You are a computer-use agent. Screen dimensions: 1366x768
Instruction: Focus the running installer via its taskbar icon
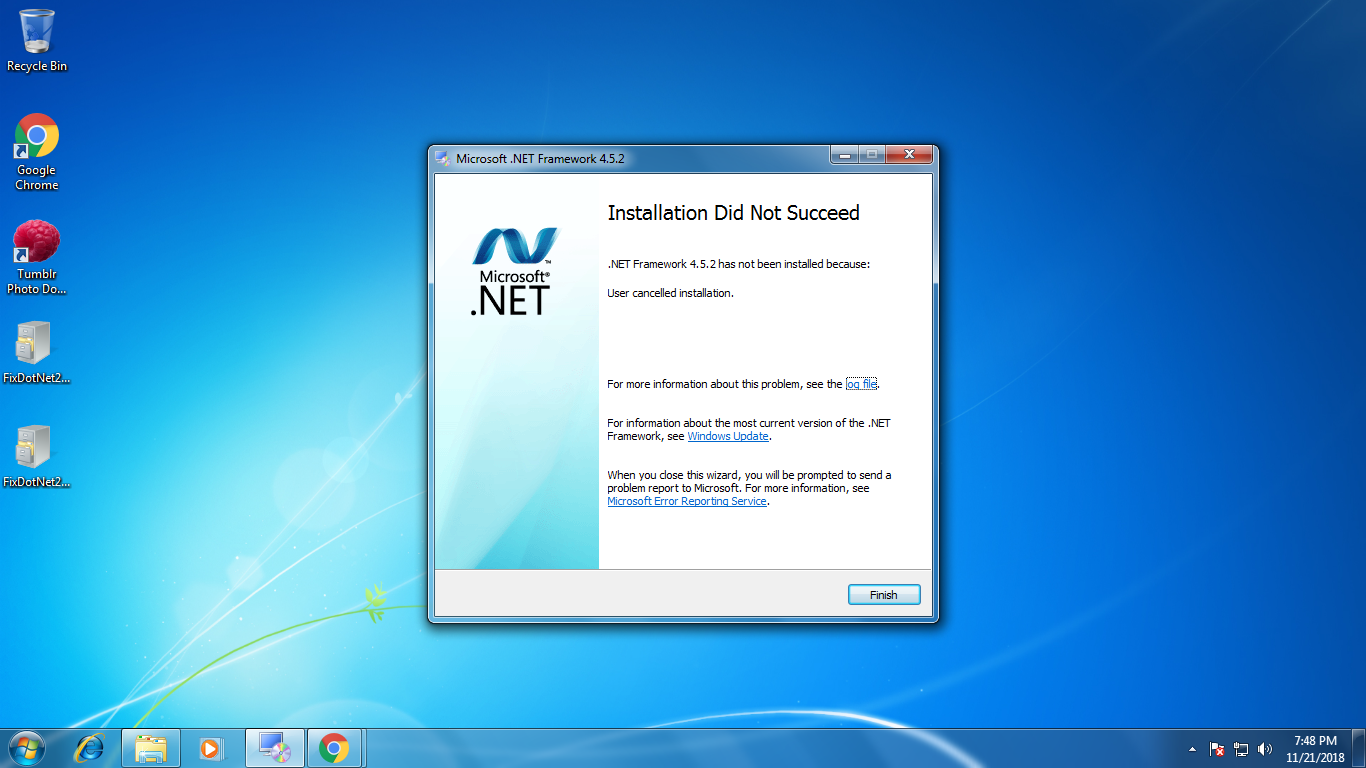(274, 747)
